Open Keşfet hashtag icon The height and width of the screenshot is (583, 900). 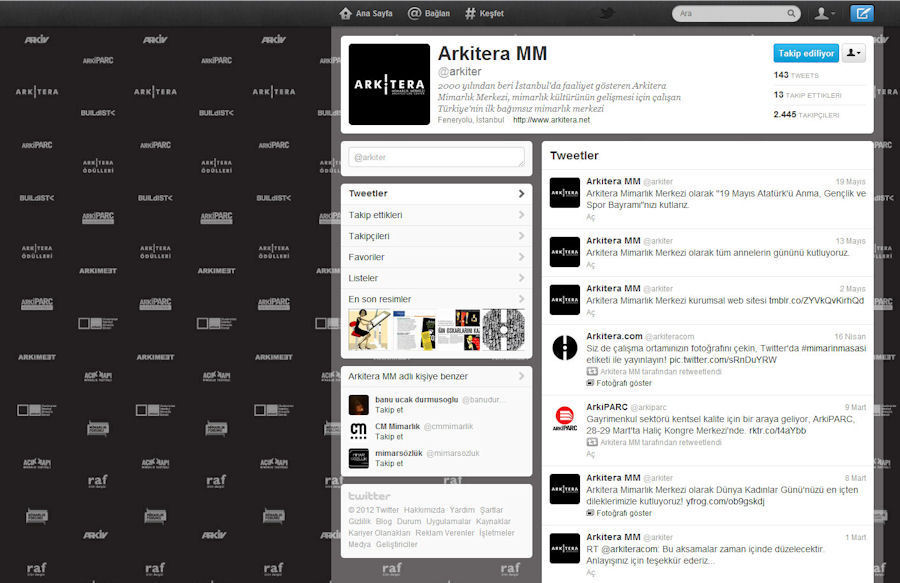click(470, 13)
